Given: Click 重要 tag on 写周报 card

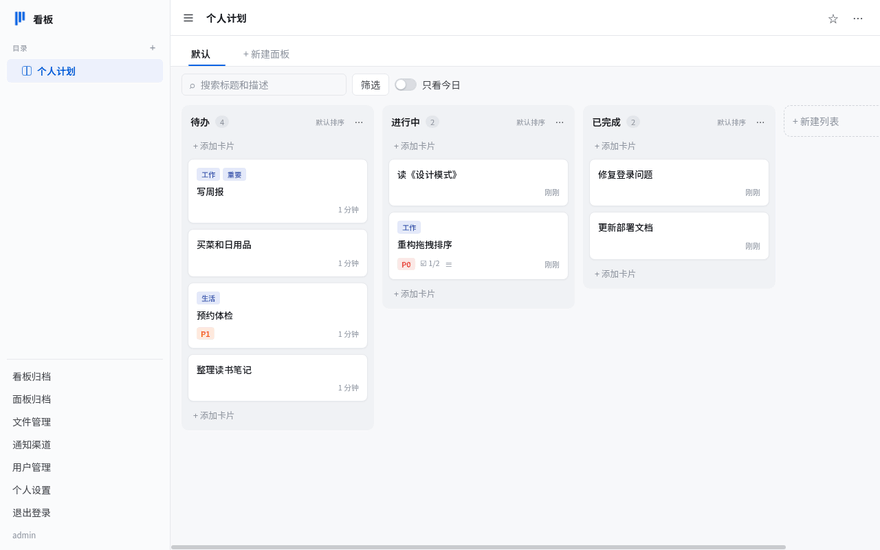Looking at the screenshot, I should (235, 175).
